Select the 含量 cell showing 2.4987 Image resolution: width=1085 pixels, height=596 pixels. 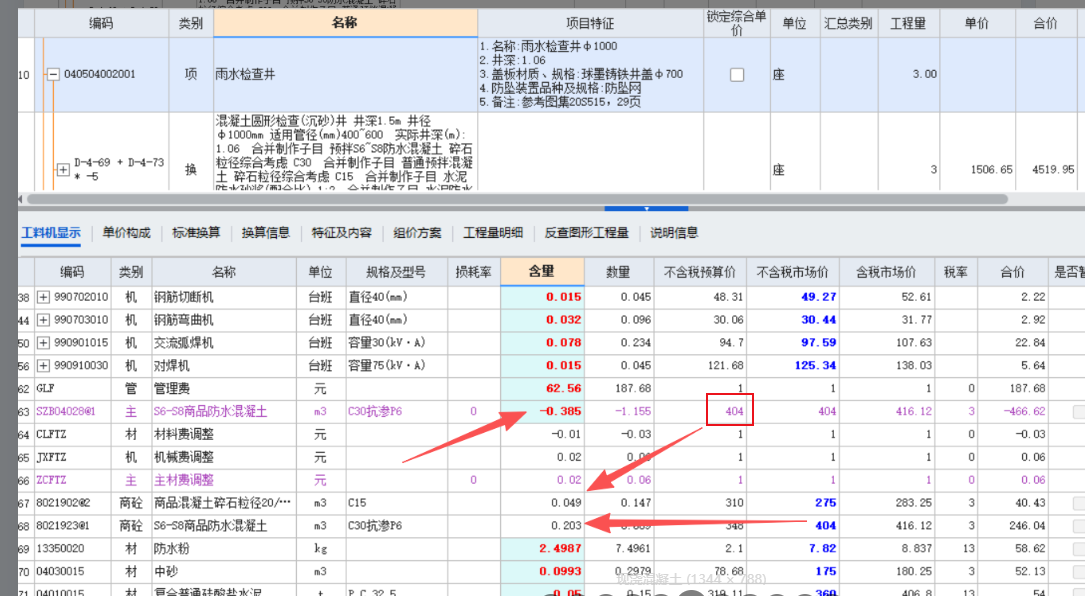pos(542,548)
